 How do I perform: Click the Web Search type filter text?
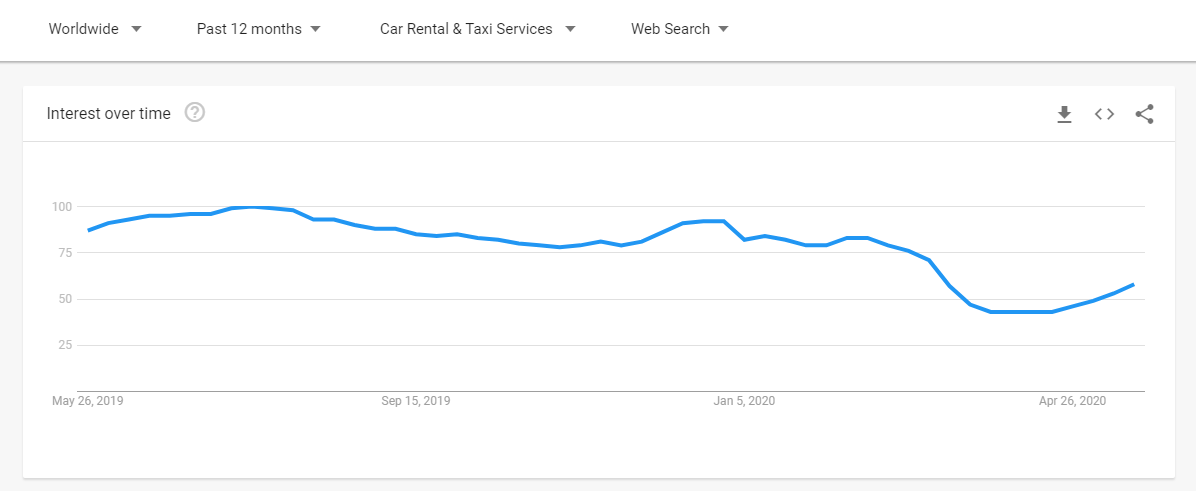click(670, 29)
